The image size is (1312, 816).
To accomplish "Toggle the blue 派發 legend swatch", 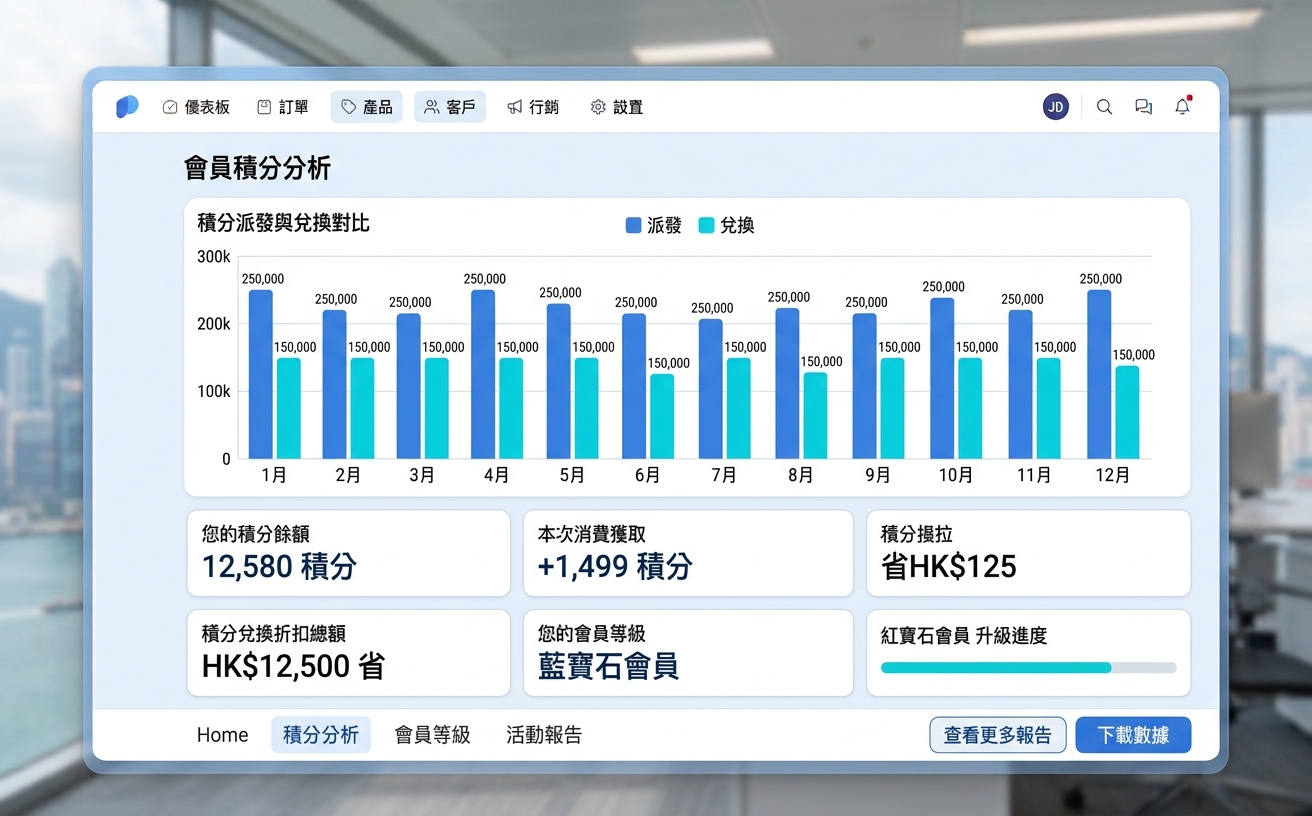I will pos(633,226).
